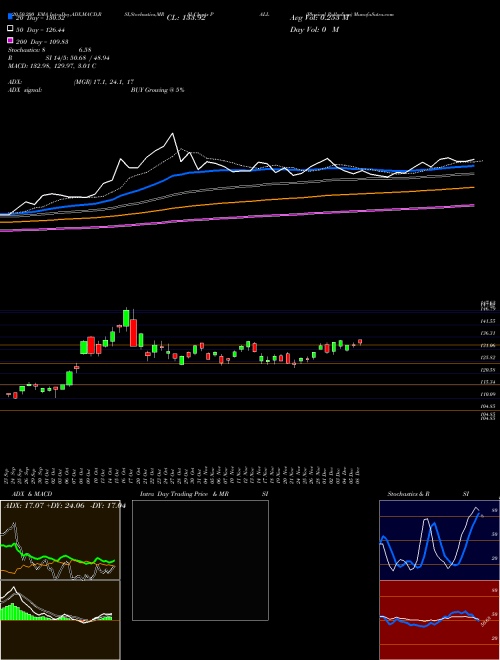
Task: Click the 110.09 price axis label
Action: [488, 394]
